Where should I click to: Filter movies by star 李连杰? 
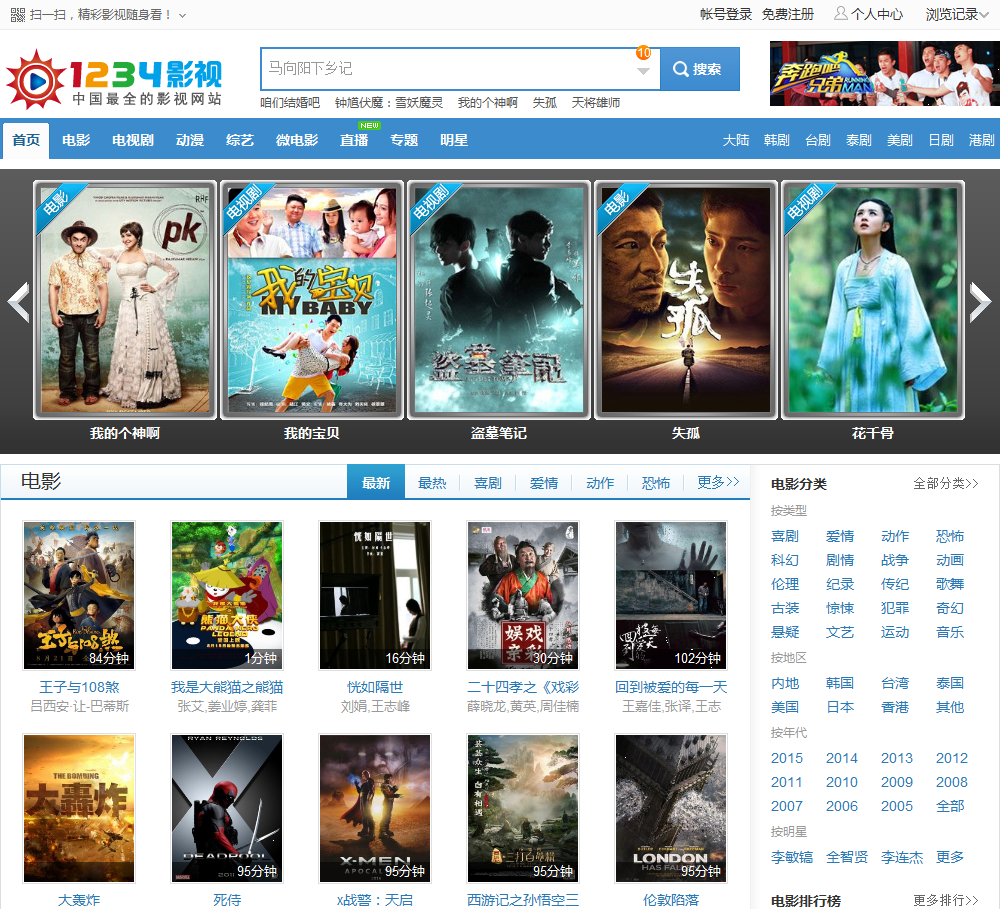[x=901, y=857]
